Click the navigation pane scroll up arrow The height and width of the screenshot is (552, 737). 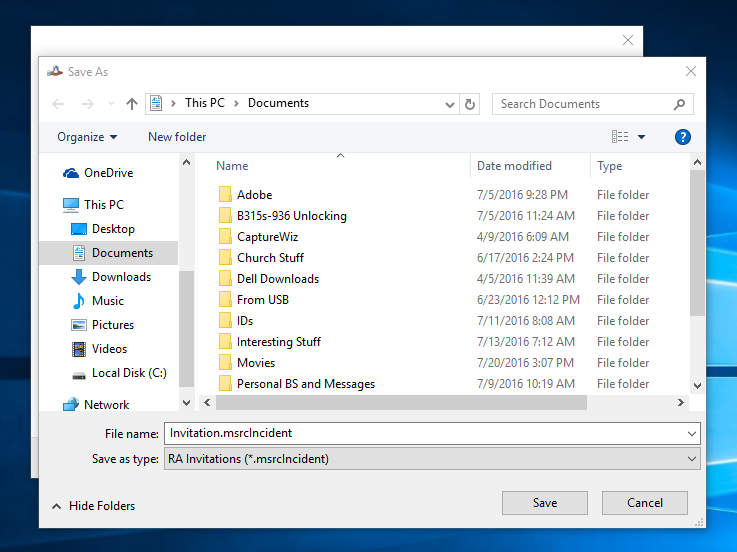[x=187, y=163]
